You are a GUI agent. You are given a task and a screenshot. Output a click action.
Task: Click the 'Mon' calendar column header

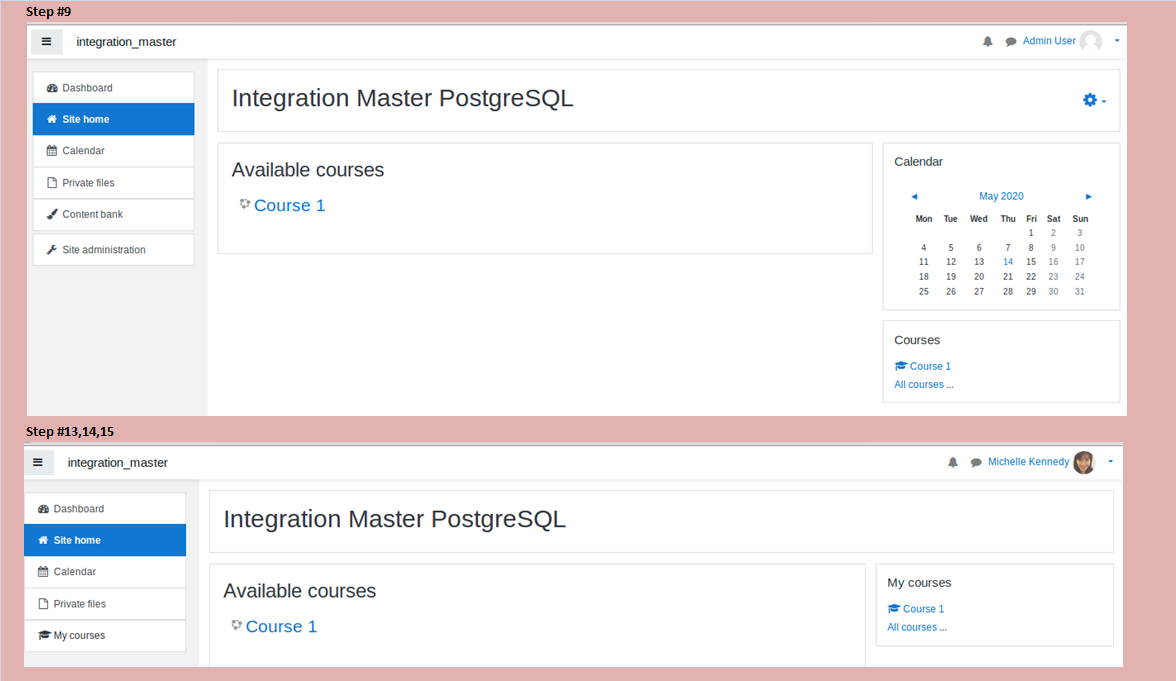click(924, 219)
